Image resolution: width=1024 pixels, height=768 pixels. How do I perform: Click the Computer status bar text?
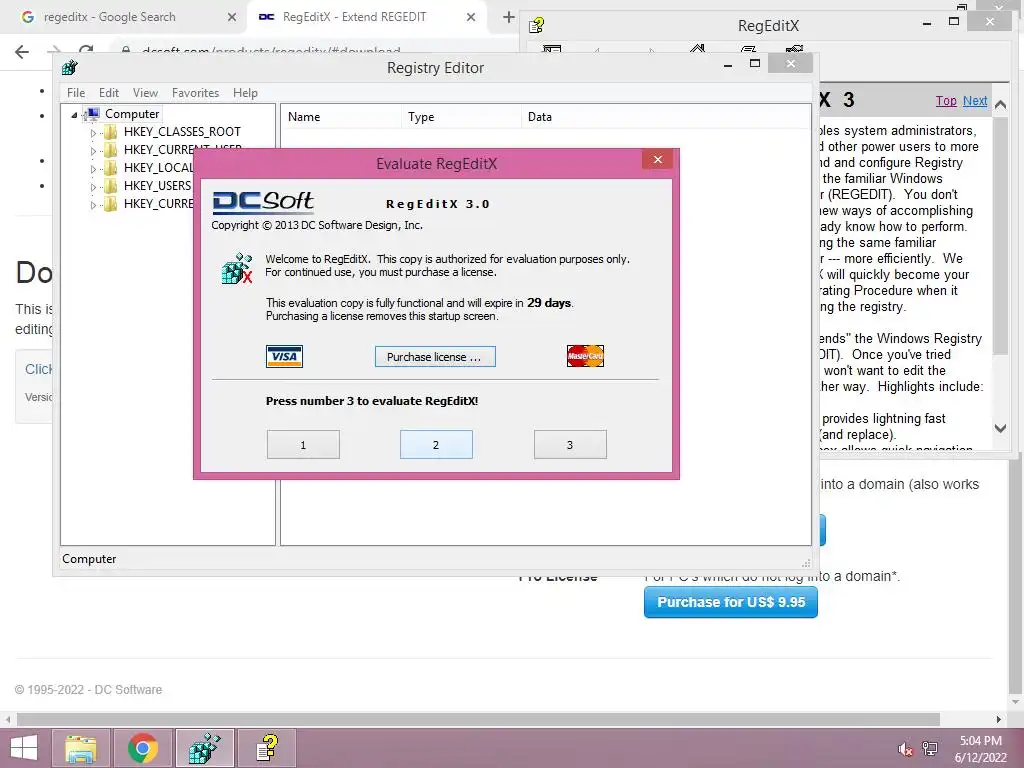pos(89,559)
